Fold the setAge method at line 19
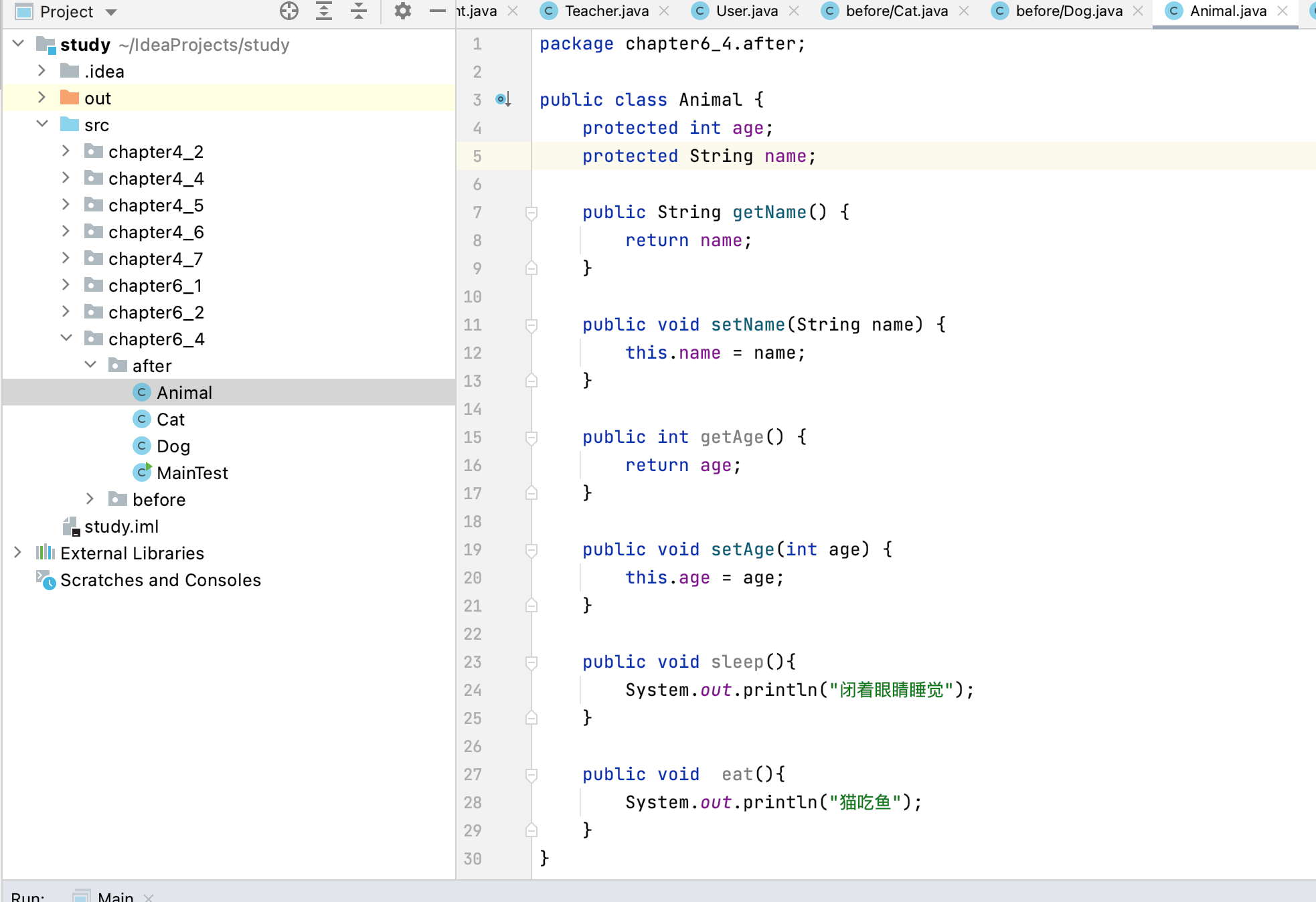 531,550
